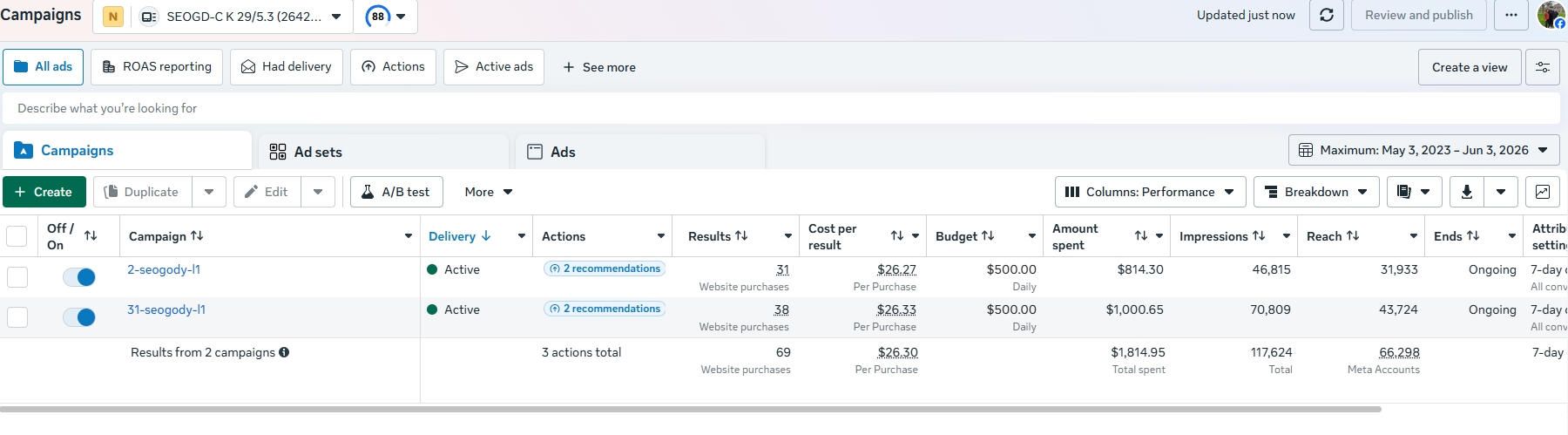
Task: Open the view settings sliders icon
Action: coord(1542,67)
